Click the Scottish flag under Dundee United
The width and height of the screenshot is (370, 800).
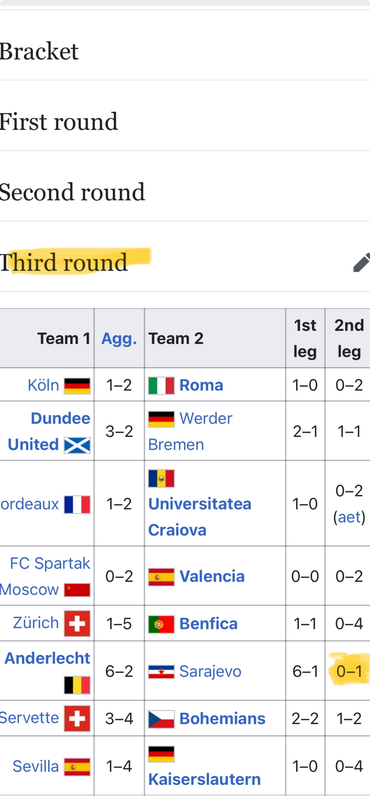77,445
